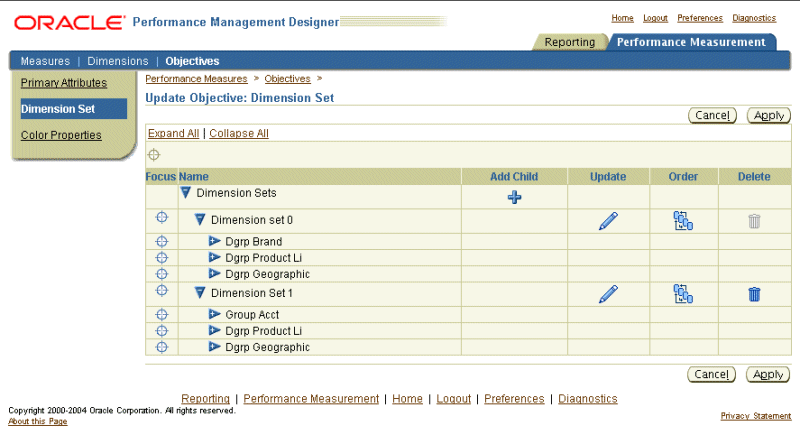Focus on Dgrp Product Li under Dimension Set 1
Screen dimensions: 800x435
pos(162,330)
